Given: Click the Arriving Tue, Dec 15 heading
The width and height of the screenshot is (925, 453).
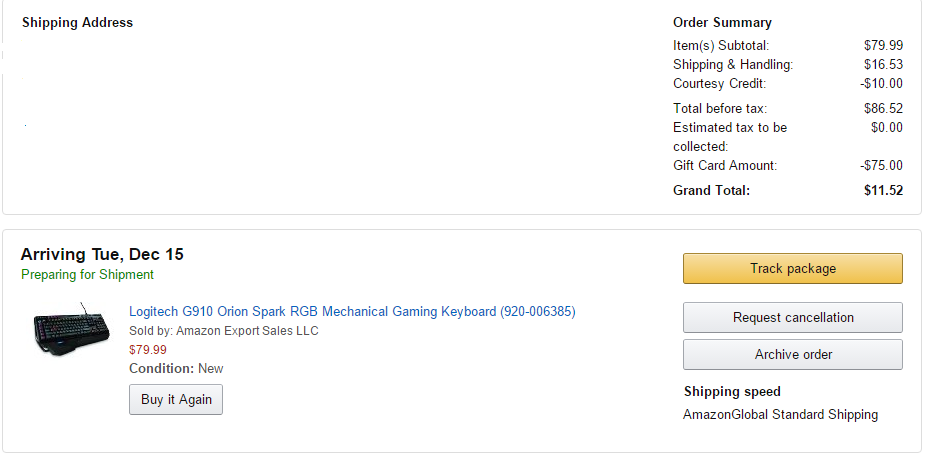Looking at the screenshot, I should [x=102, y=254].
